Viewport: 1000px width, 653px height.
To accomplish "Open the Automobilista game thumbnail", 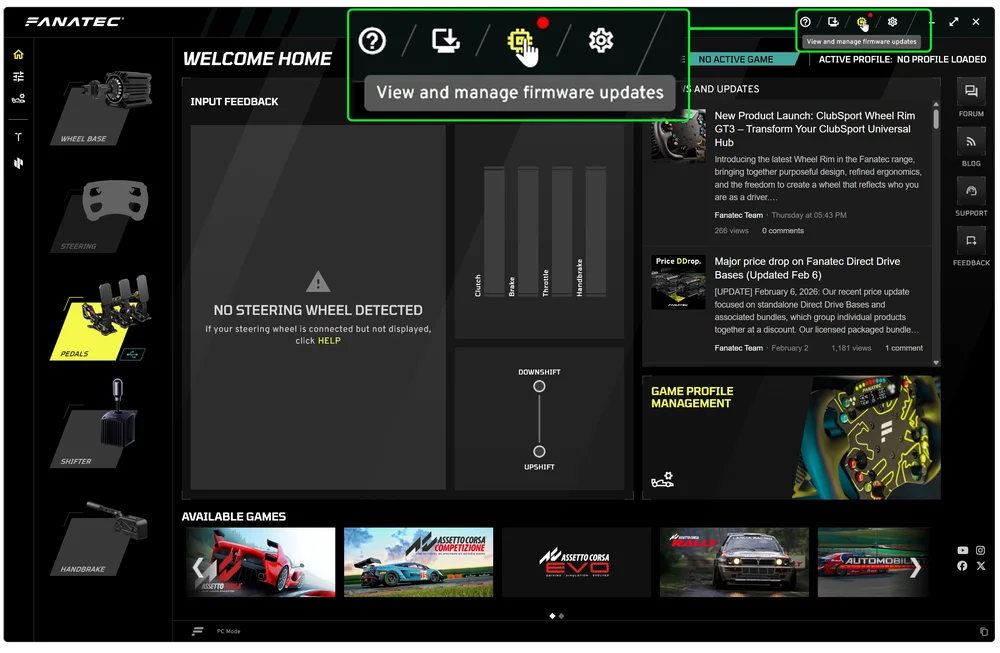I will 874,562.
